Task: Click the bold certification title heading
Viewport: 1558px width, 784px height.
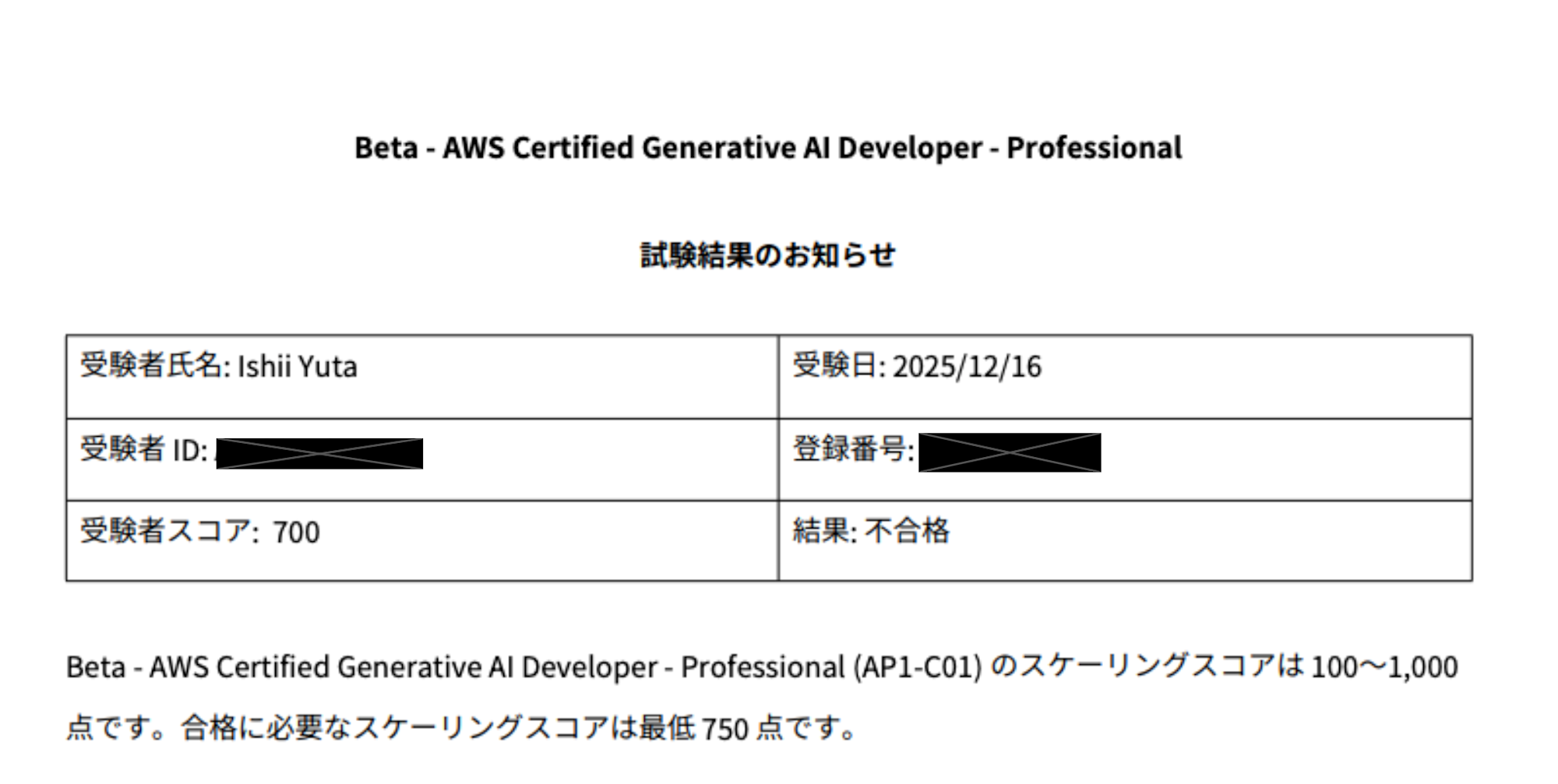Action: coord(767,148)
